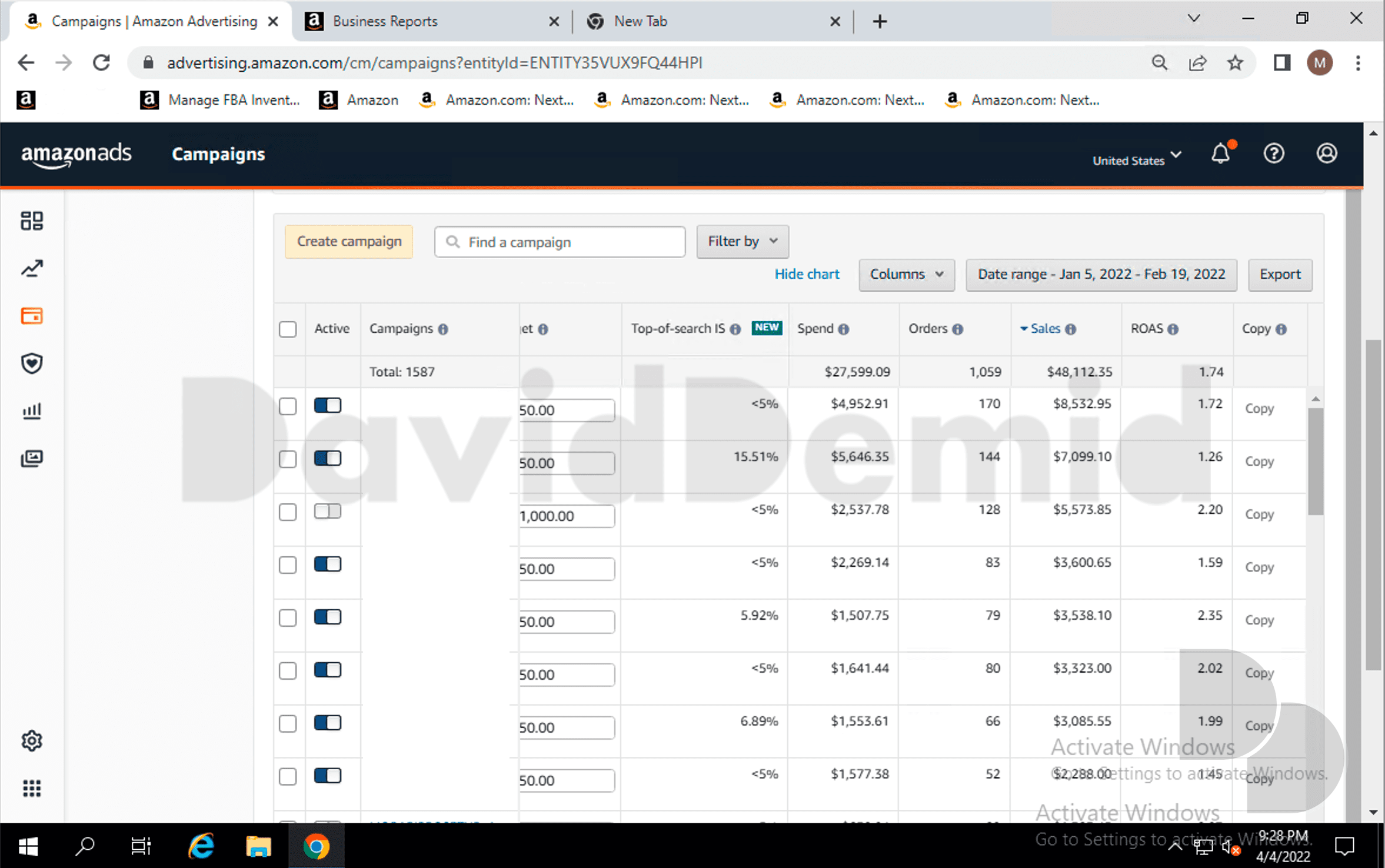
Task: Click the Export button
Action: (1280, 275)
